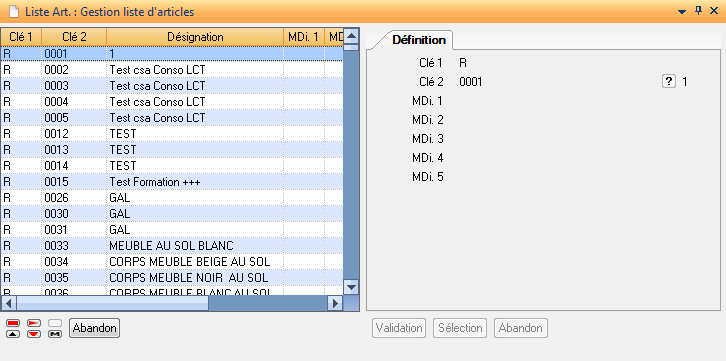The image size is (726, 361).
Task: Click the Clé 2 column header
Action: pyautogui.click(x=74, y=37)
